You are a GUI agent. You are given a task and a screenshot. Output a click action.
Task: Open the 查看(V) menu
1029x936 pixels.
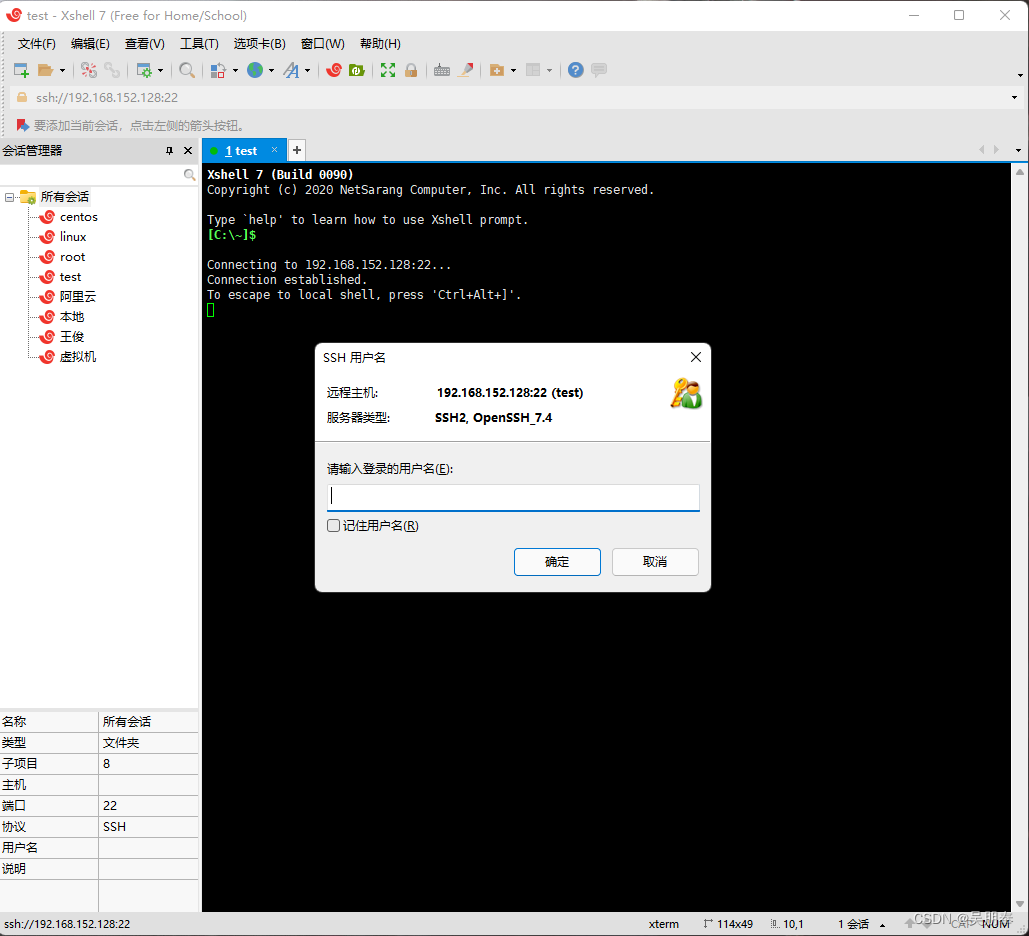[144, 44]
